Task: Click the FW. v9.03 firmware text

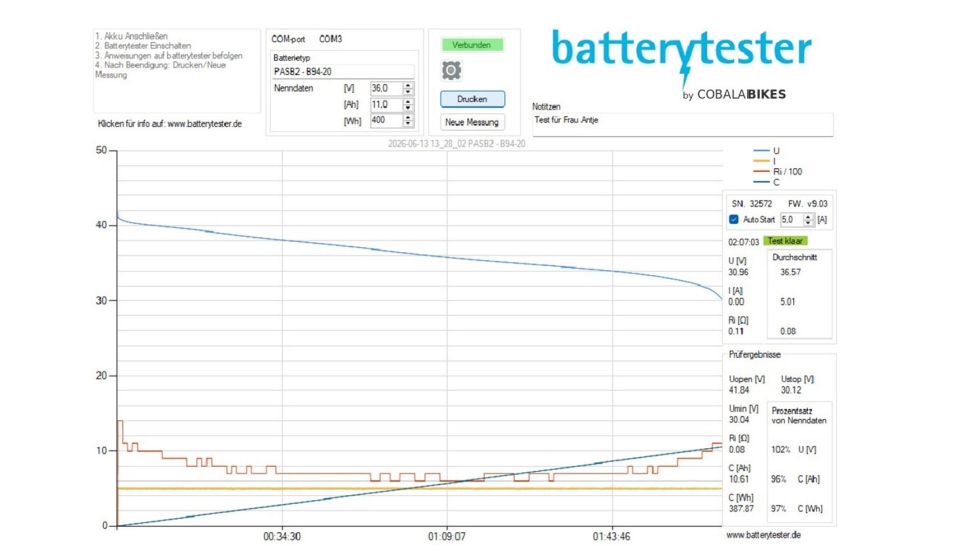Action: [x=808, y=204]
